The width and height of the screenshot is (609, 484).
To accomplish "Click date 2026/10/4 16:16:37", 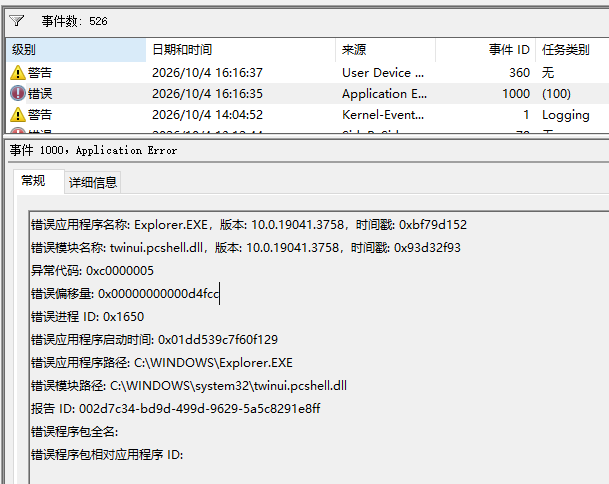I will pyautogui.click(x=207, y=73).
